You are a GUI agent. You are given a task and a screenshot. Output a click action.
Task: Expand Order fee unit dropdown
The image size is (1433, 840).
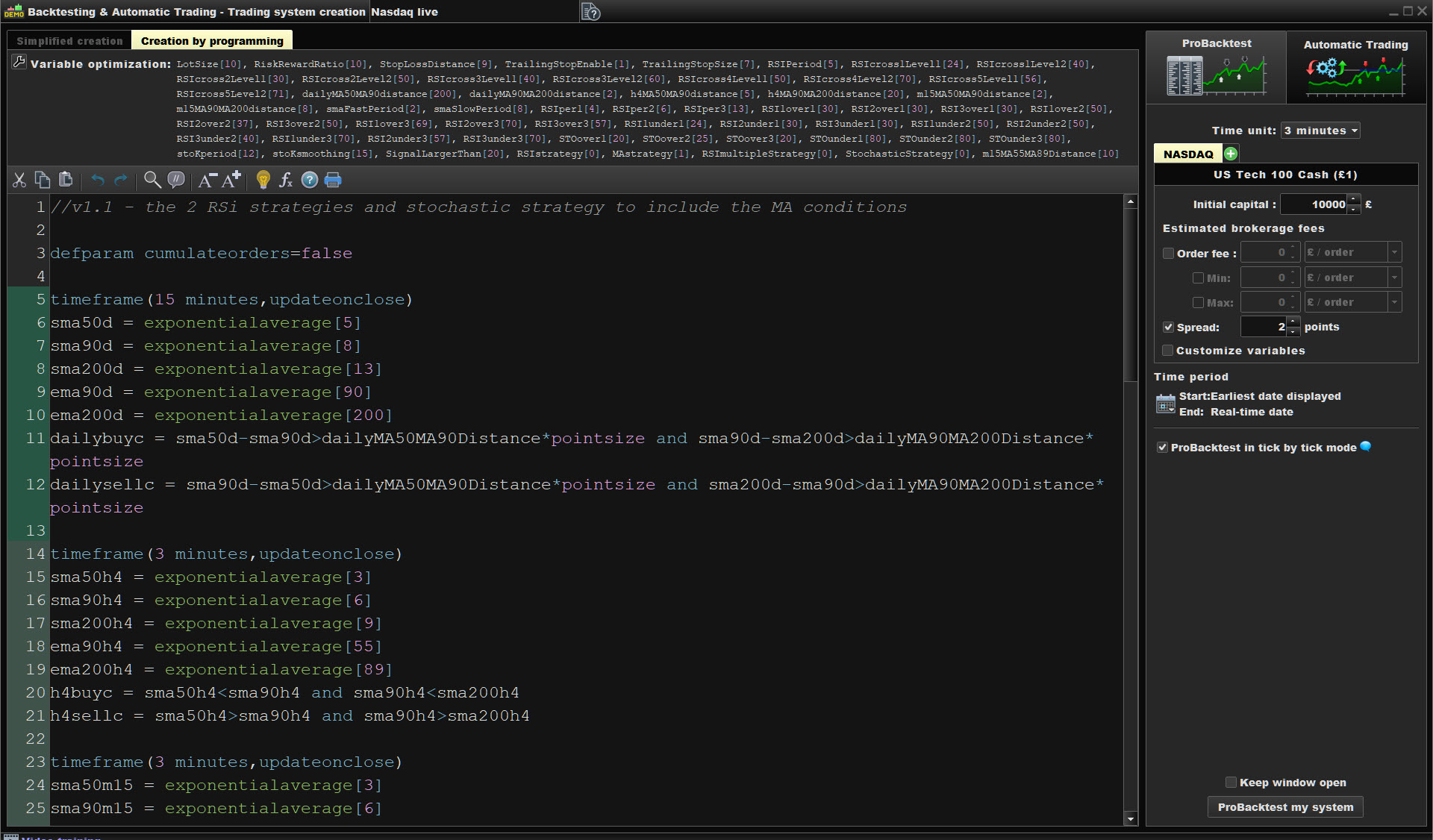tap(1394, 253)
